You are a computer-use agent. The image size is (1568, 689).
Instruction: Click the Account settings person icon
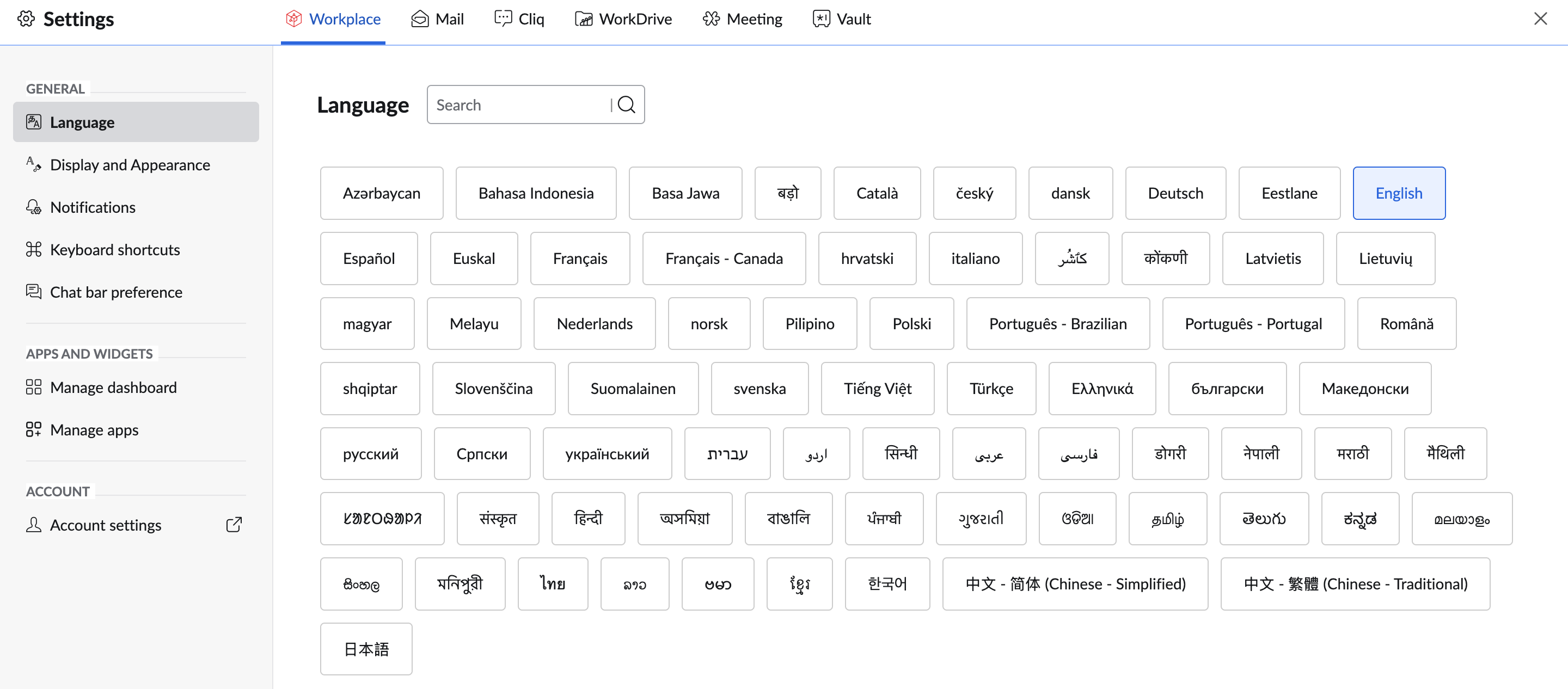click(x=33, y=525)
